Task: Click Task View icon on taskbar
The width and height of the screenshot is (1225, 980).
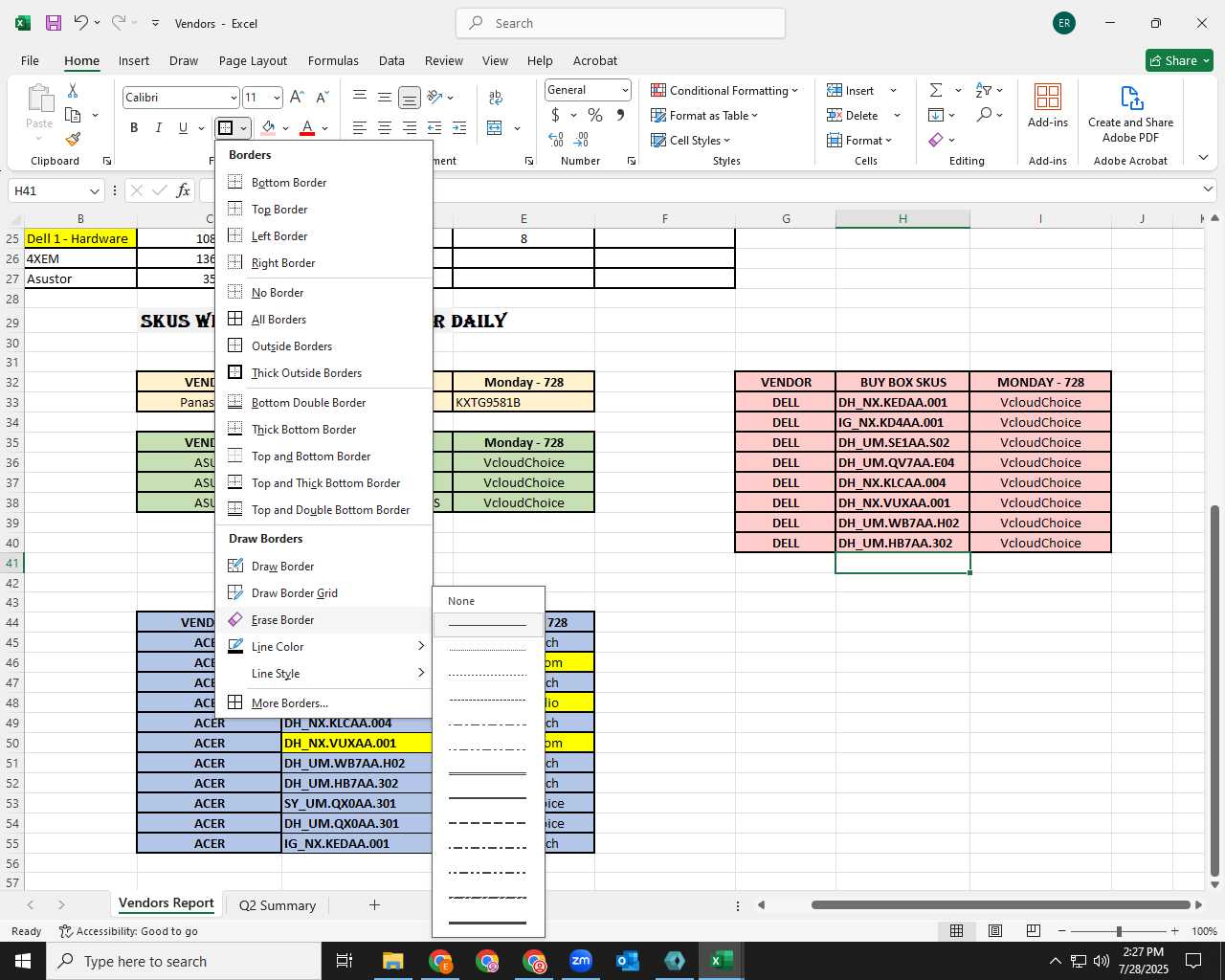Action: [x=345, y=961]
